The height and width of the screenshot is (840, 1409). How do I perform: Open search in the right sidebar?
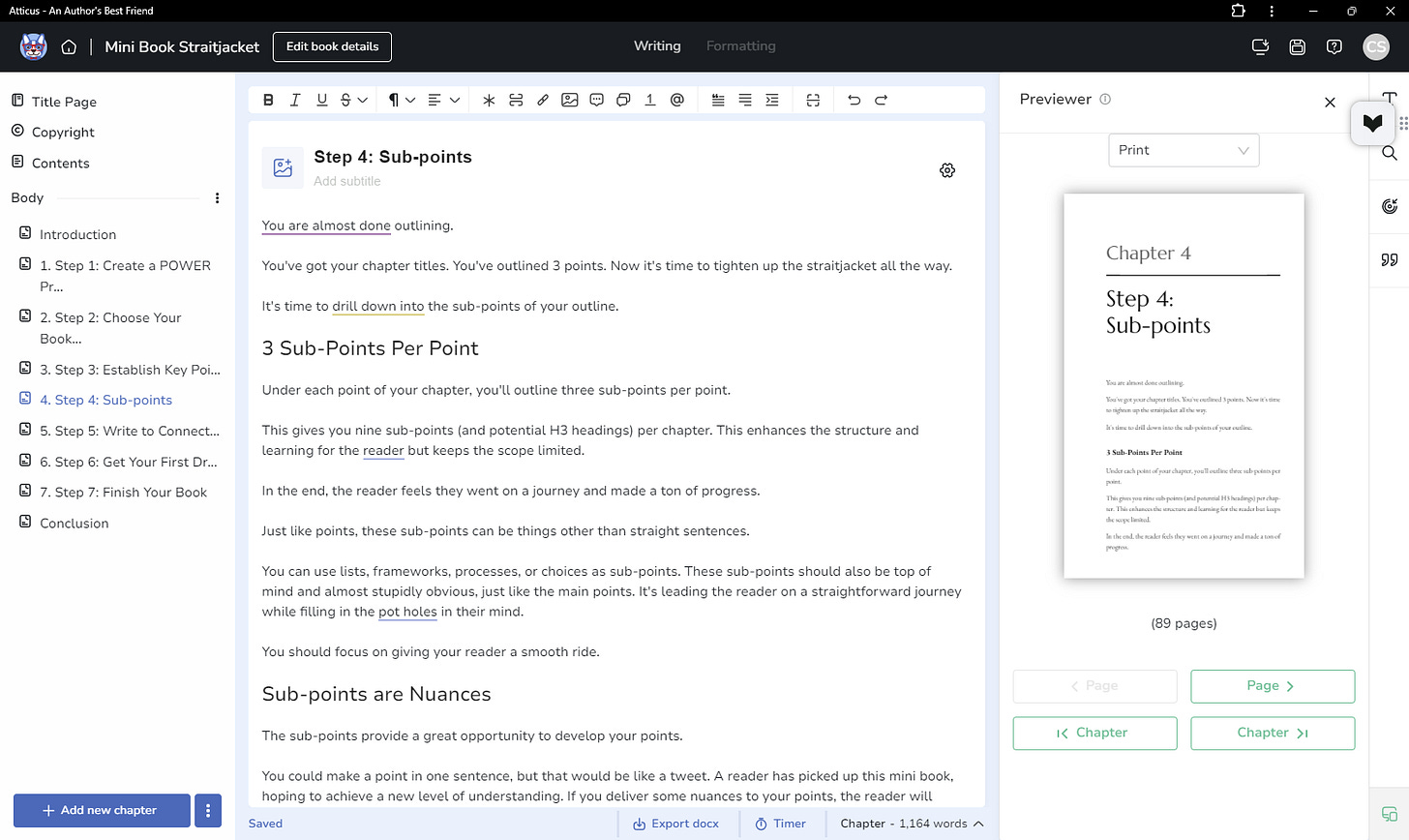pos(1390,153)
